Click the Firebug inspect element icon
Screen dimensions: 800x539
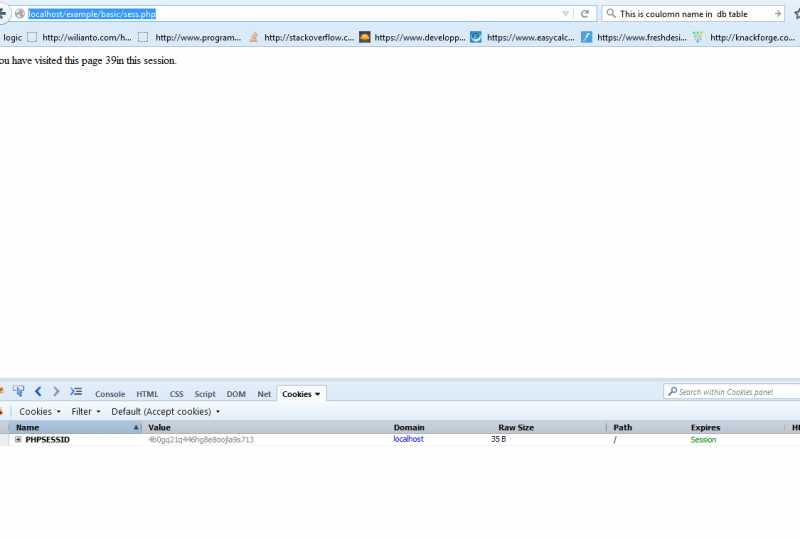[x=19, y=391]
